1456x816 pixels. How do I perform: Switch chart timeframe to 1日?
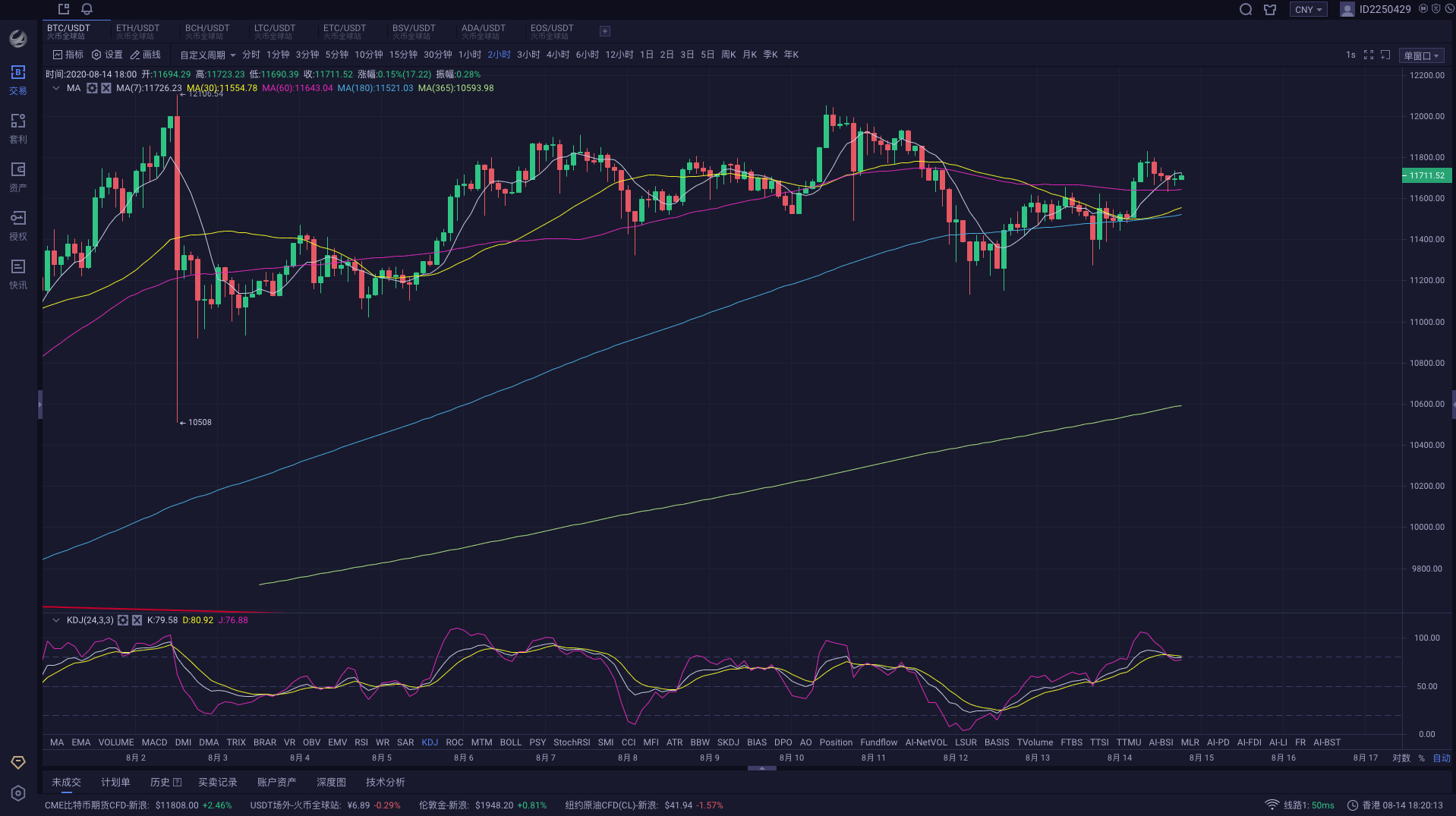point(645,54)
